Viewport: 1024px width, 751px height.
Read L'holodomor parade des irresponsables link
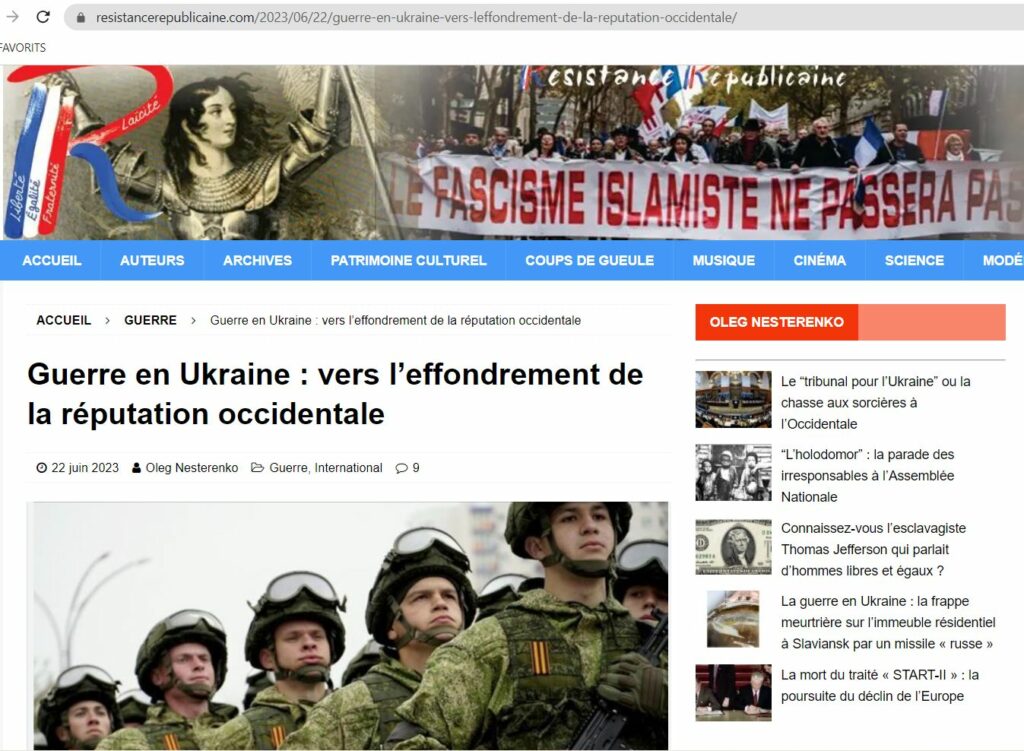pyautogui.click(x=868, y=475)
